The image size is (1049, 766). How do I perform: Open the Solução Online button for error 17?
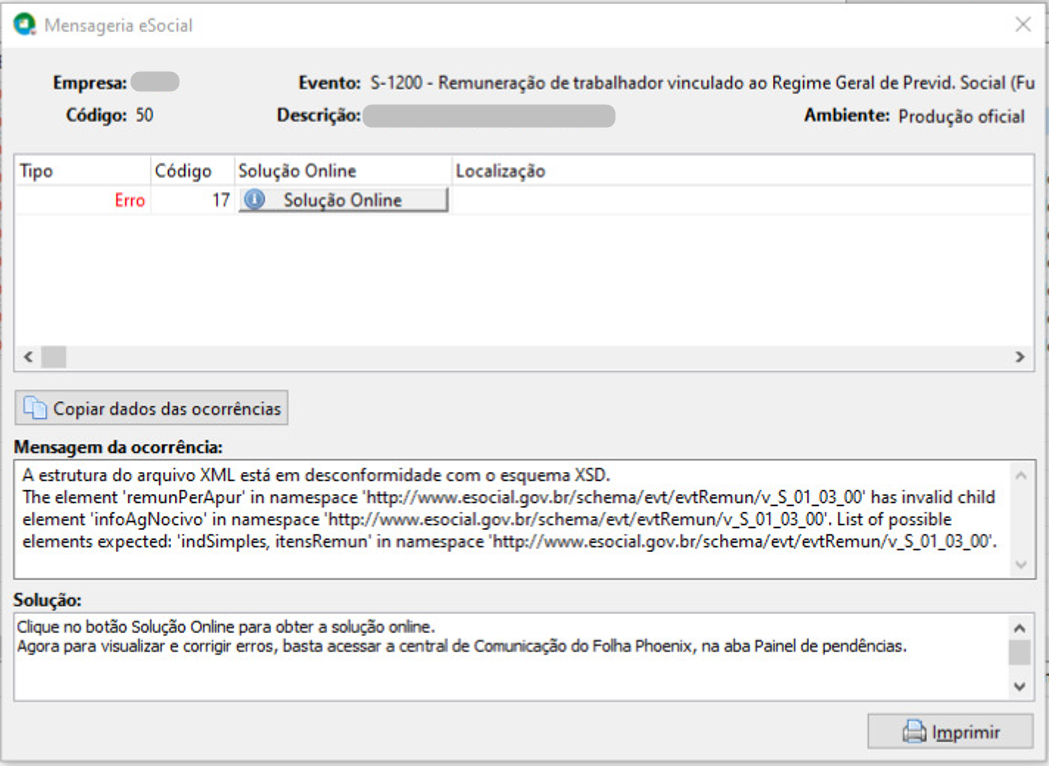[343, 200]
